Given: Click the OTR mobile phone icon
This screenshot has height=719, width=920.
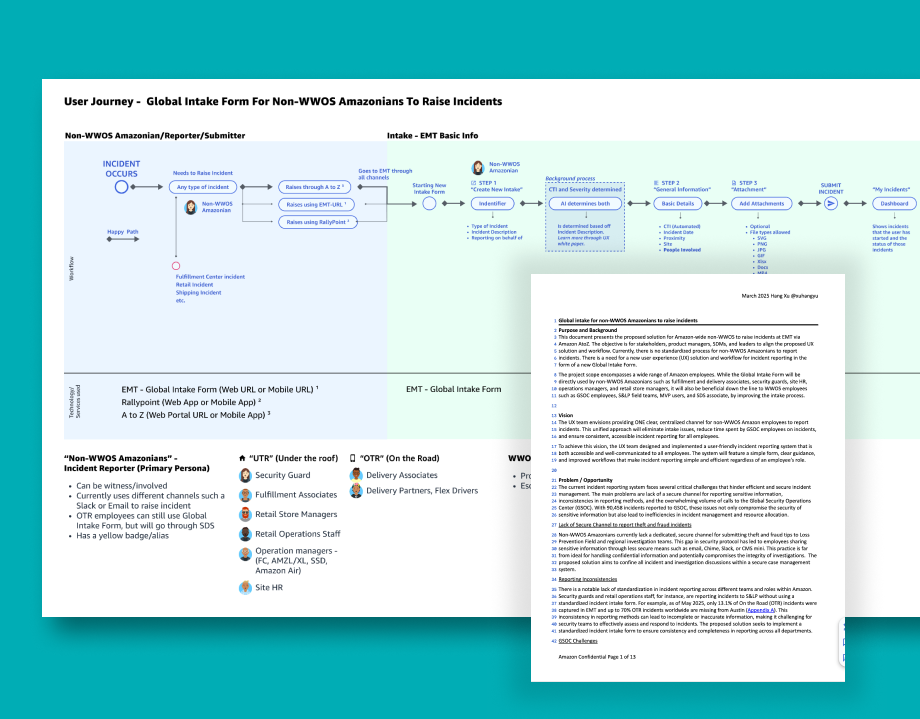Looking at the screenshot, I should [353, 458].
